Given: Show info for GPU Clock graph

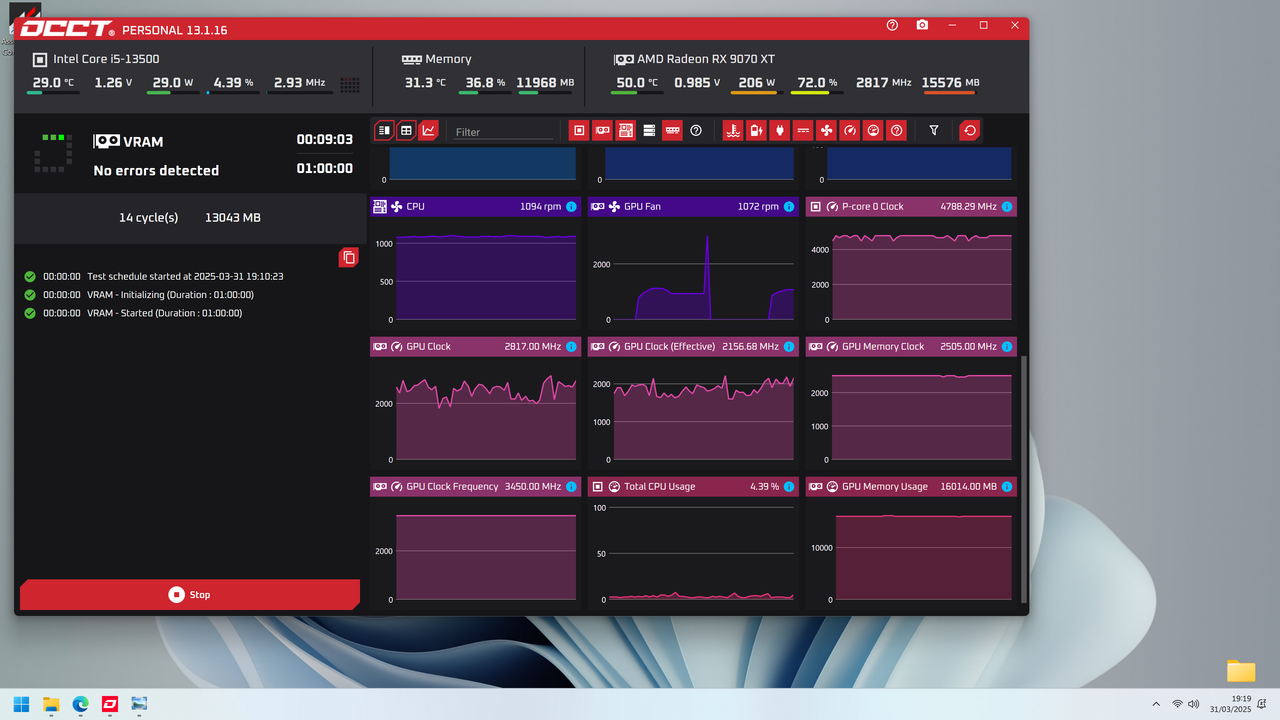Looking at the screenshot, I should coord(571,347).
